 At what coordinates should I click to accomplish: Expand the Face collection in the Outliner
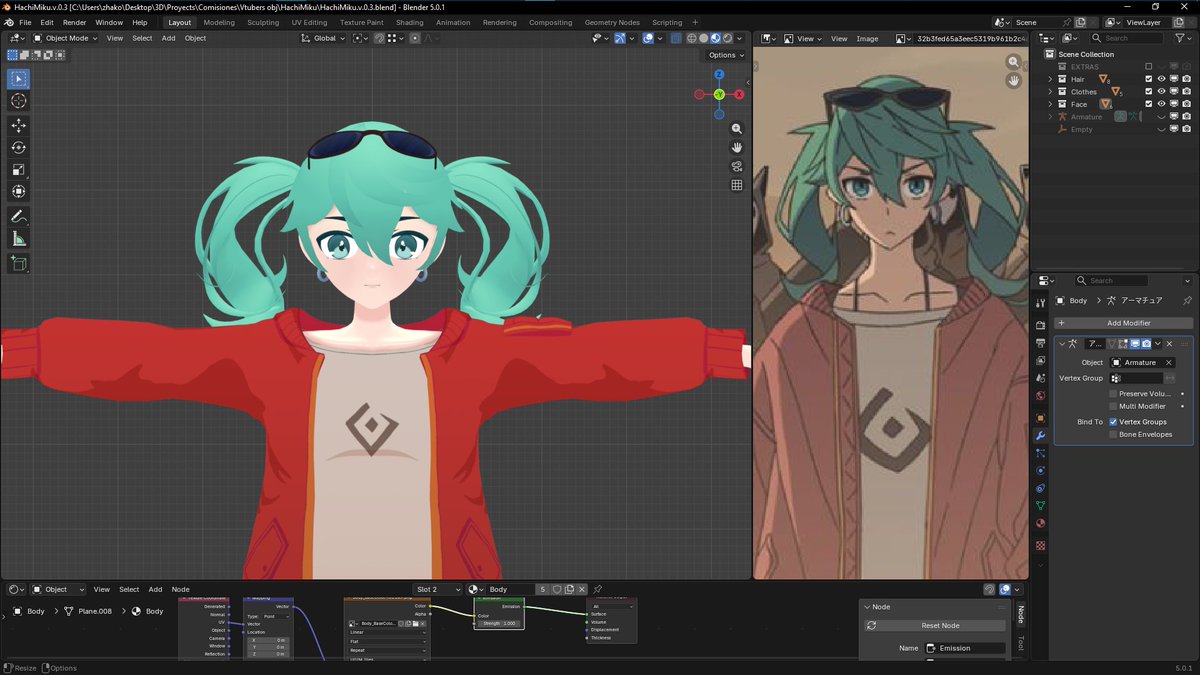[x=1050, y=104]
